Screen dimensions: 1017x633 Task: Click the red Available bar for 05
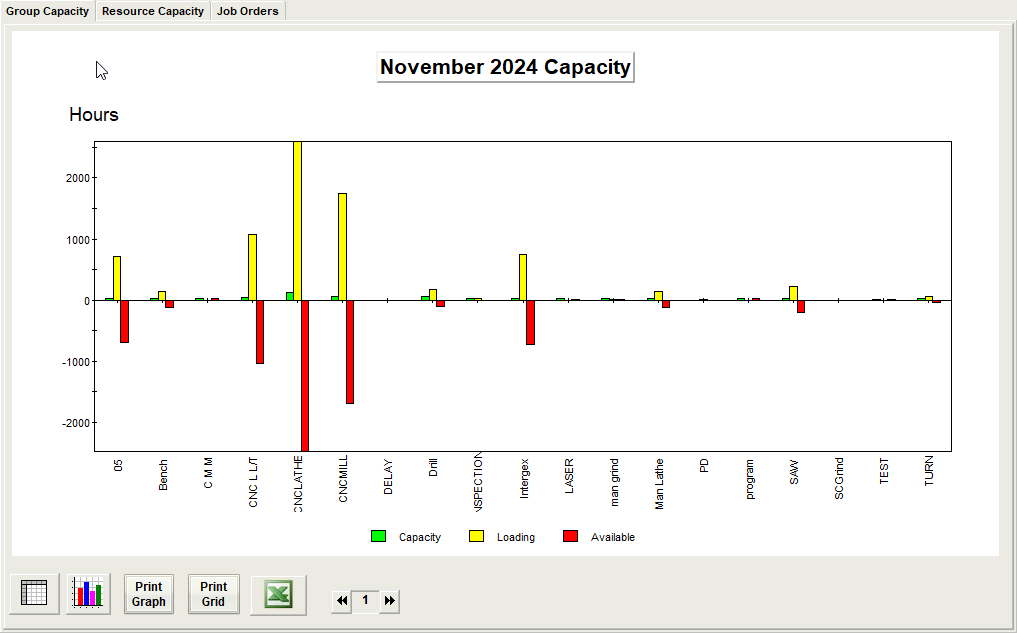[x=125, y=321]
